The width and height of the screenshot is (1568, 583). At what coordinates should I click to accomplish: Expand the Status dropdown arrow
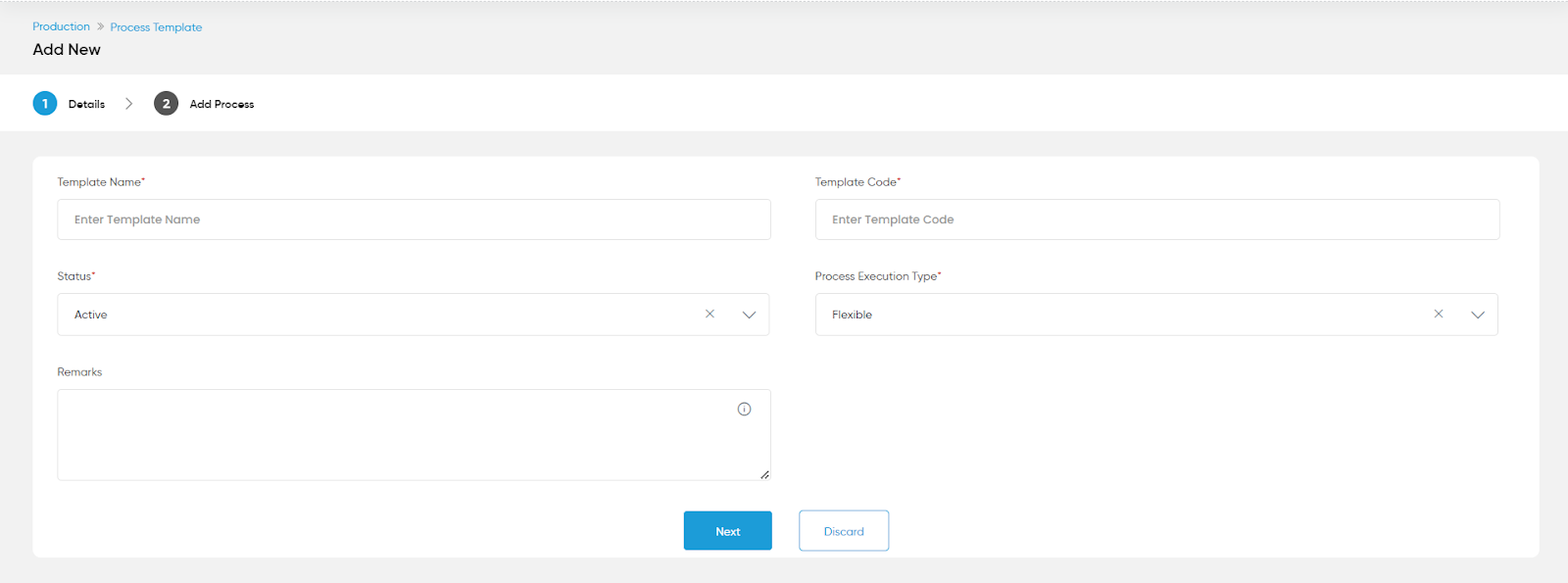749,315
